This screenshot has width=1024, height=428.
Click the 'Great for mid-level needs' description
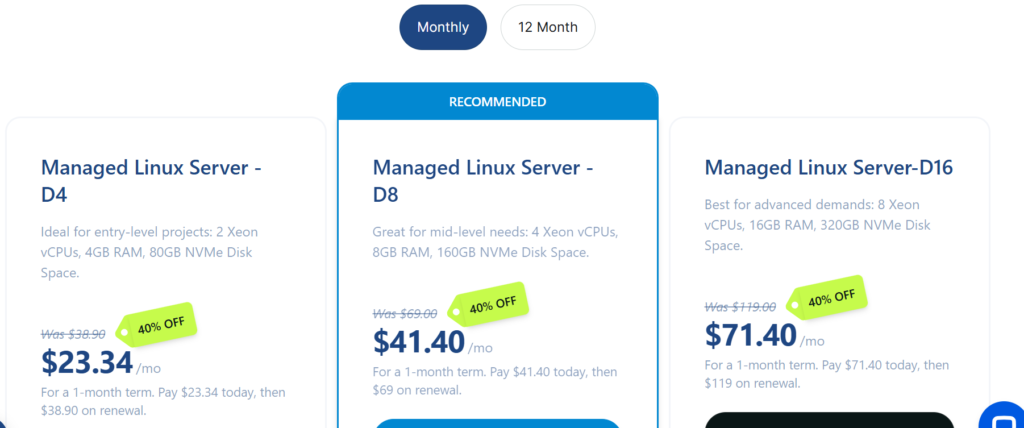[495, 242]
